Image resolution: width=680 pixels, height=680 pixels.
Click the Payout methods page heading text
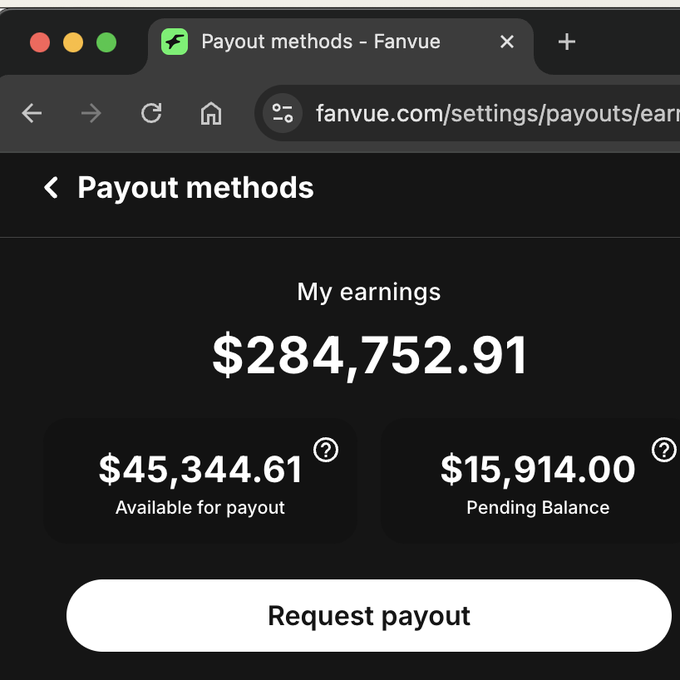point(195,188)
